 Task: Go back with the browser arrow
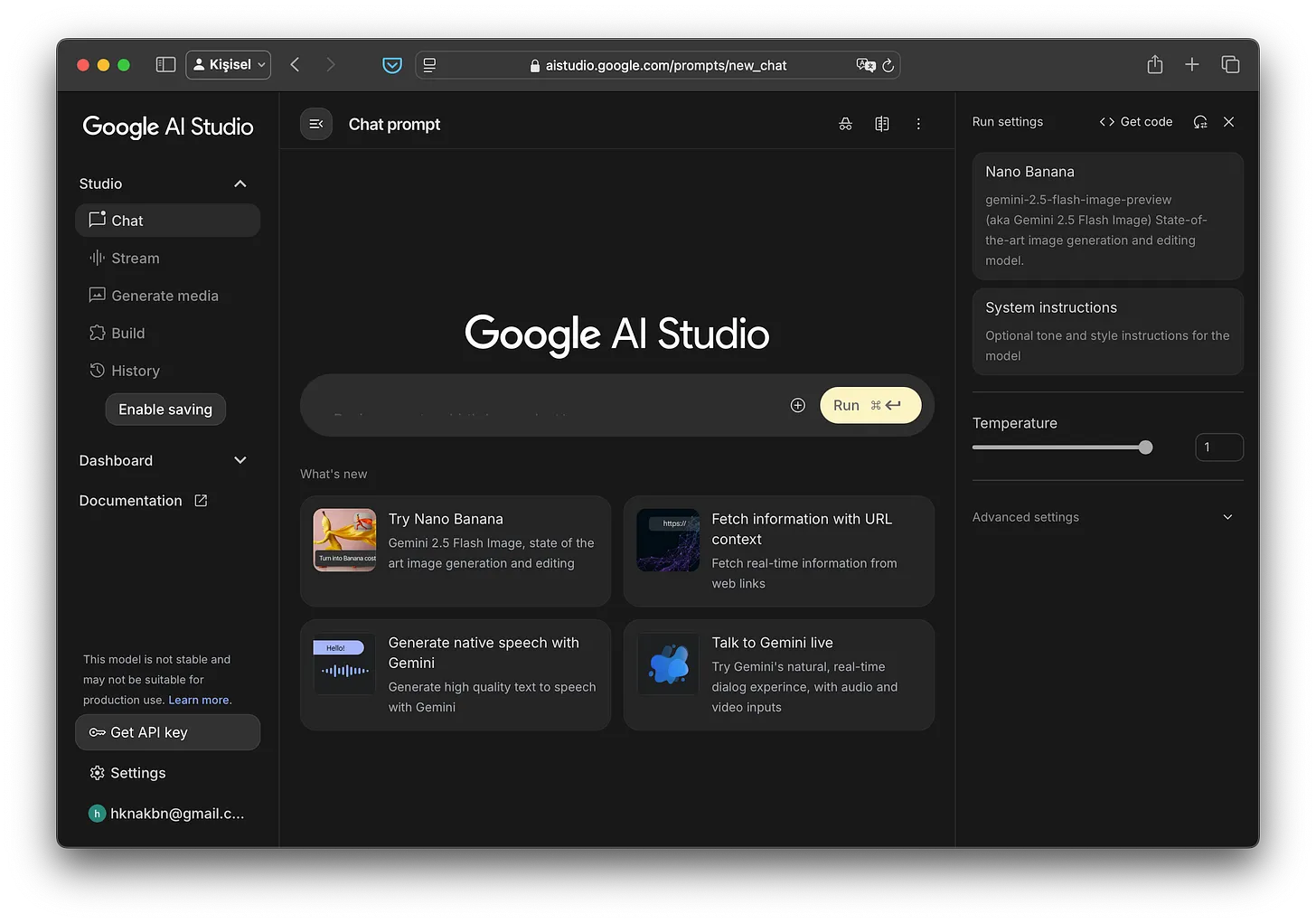point(295,65)
